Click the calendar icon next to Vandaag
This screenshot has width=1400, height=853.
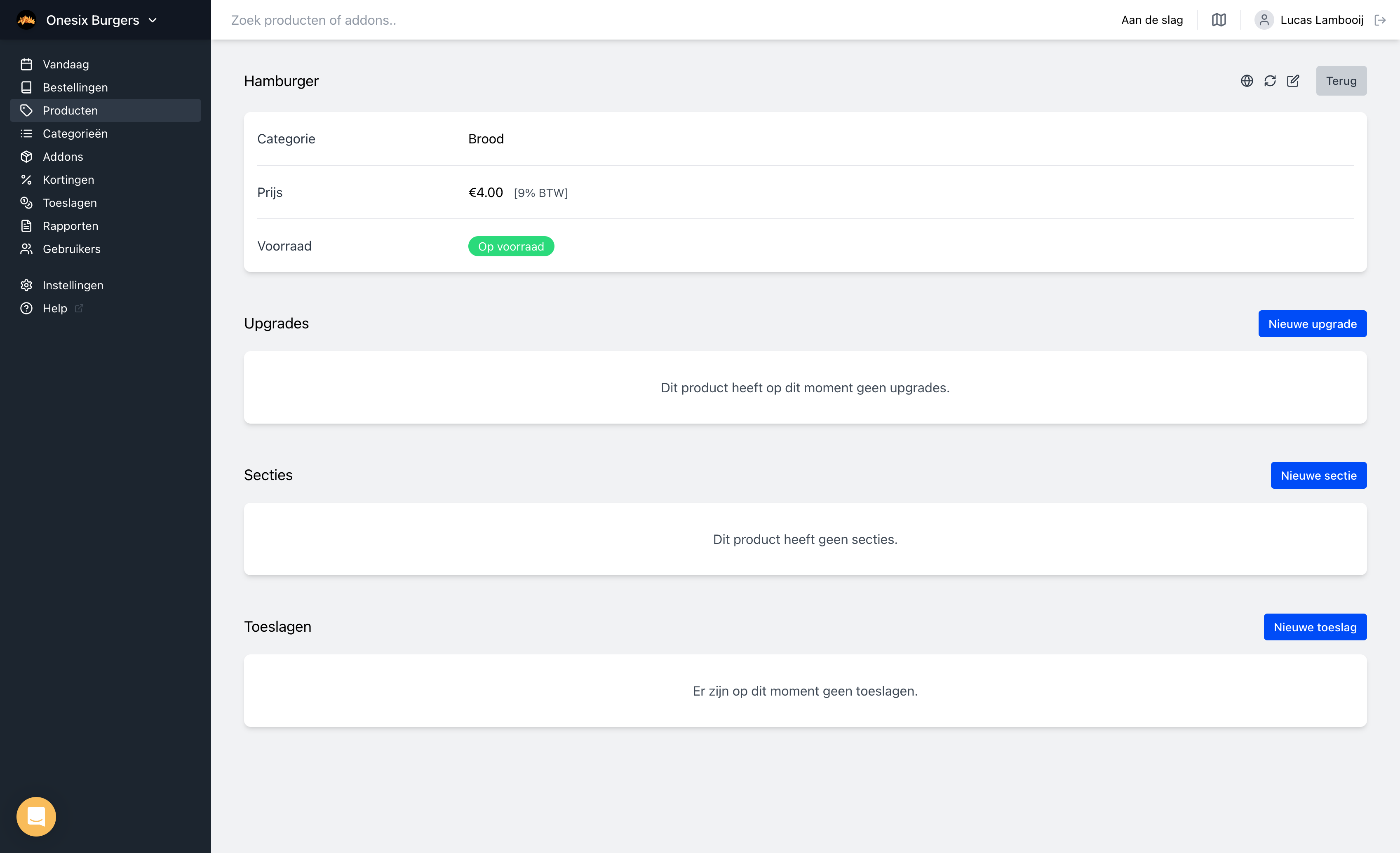[26, 64]
